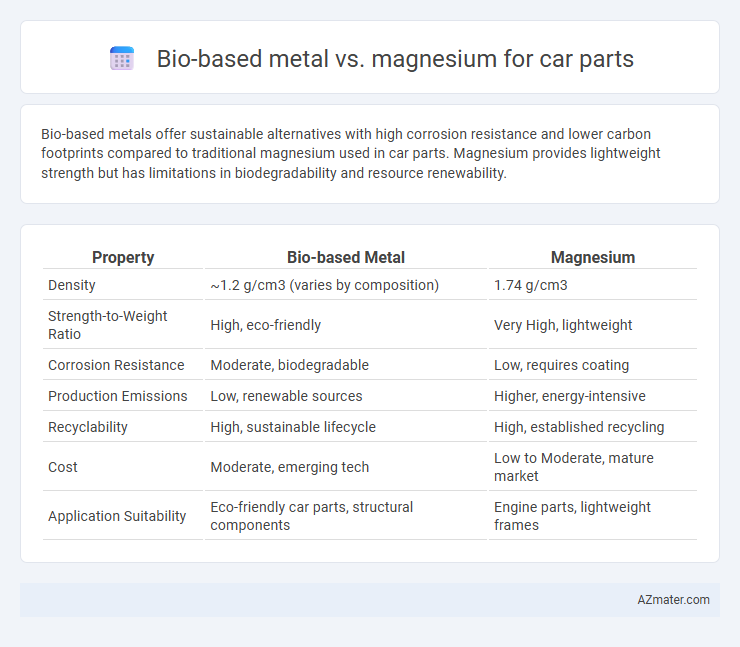Image resolution: width=740 pixels, height=647 pixels.
Task: Click the 'Low, requires coating' cell
Action: 562,365
